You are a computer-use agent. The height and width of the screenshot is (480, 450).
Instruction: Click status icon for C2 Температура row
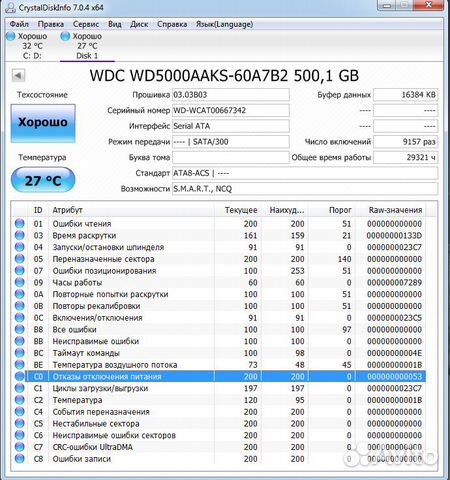20,400
